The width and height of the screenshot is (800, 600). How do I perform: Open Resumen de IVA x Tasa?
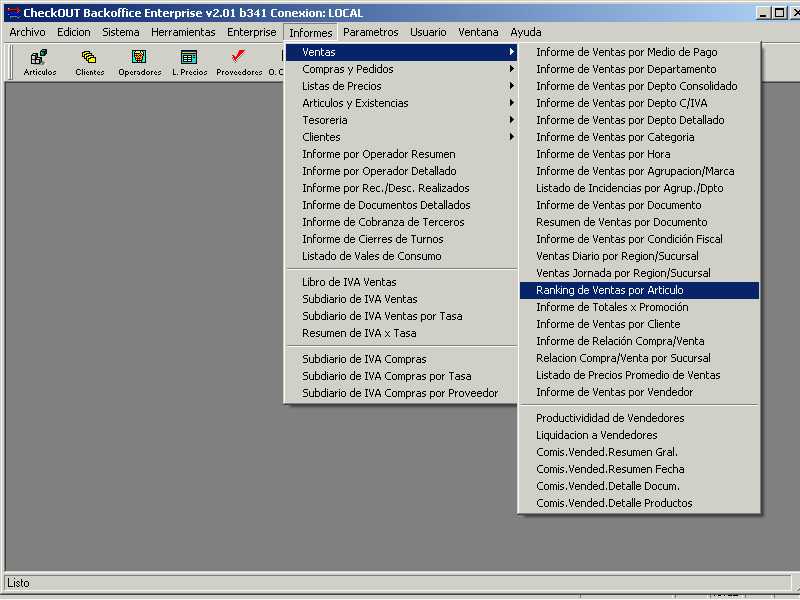(401, 333)
